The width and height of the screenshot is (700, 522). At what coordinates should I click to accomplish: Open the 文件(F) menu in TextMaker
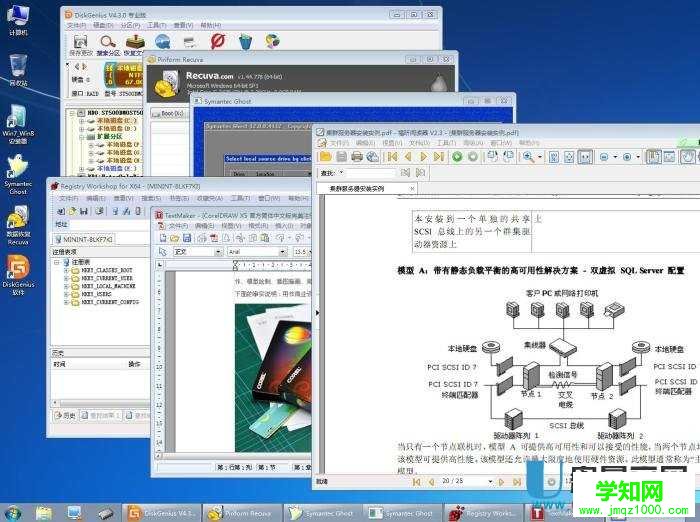click(178, 226)
